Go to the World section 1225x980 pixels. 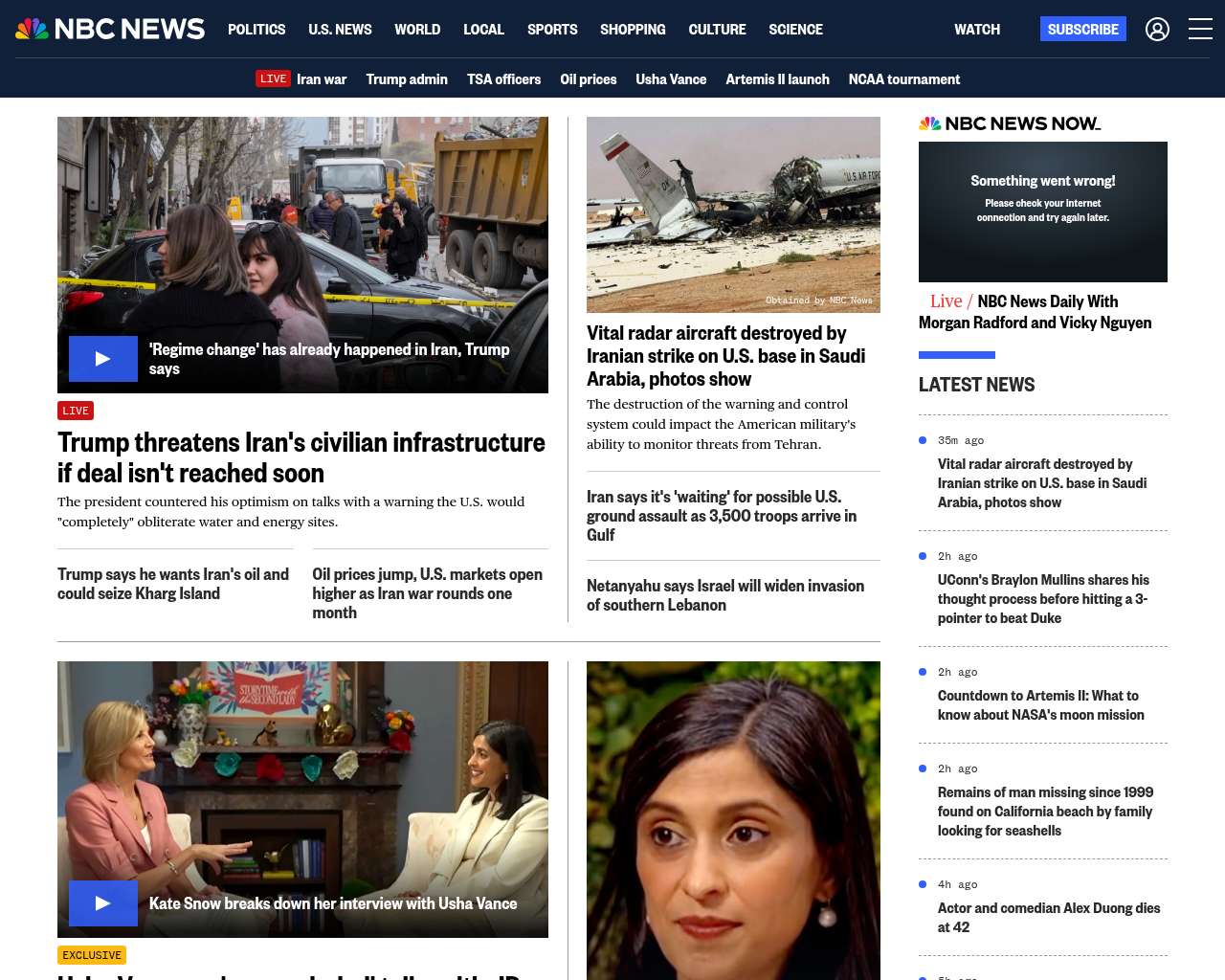pyautogui.click(x=417, y=30)
